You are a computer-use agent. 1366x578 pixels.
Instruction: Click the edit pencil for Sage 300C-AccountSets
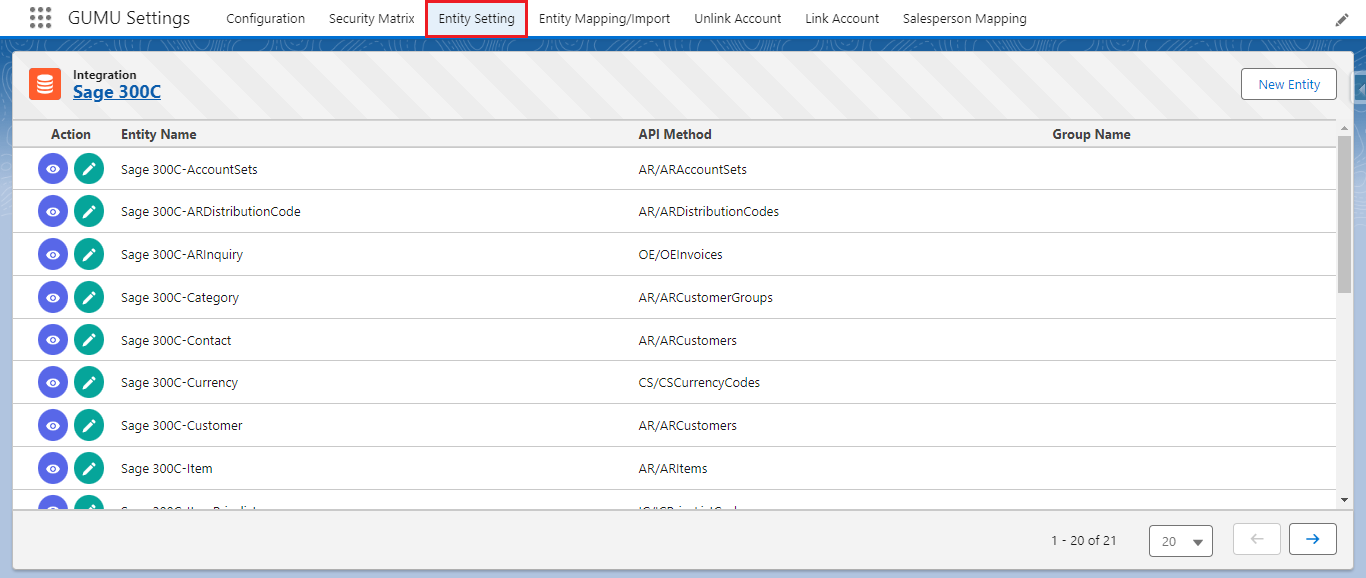click(x=89, y=169)
